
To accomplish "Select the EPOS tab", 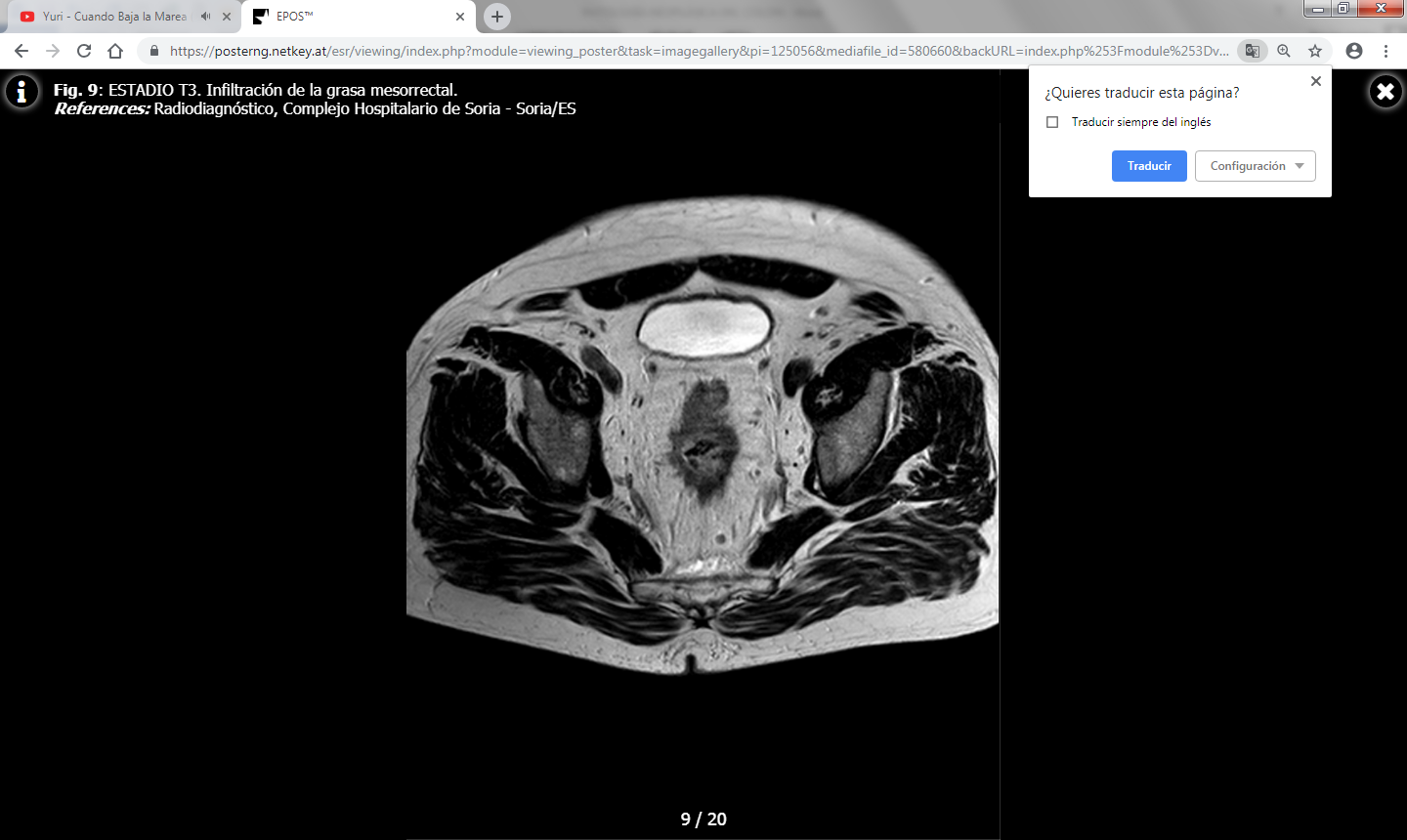I will pos(352,17).
